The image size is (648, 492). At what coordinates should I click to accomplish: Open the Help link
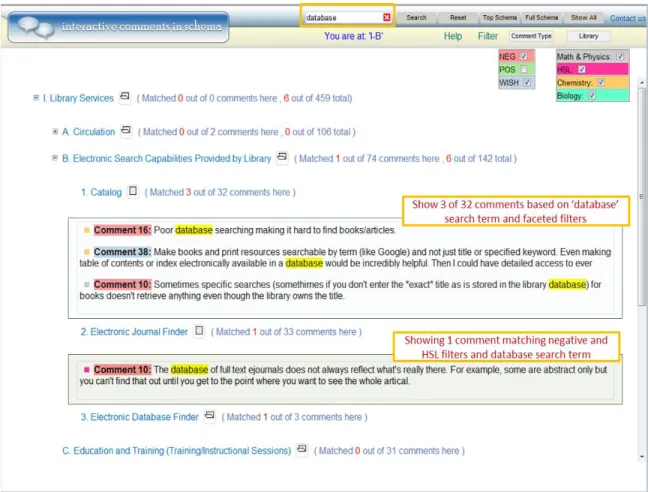tap(453, 36)
